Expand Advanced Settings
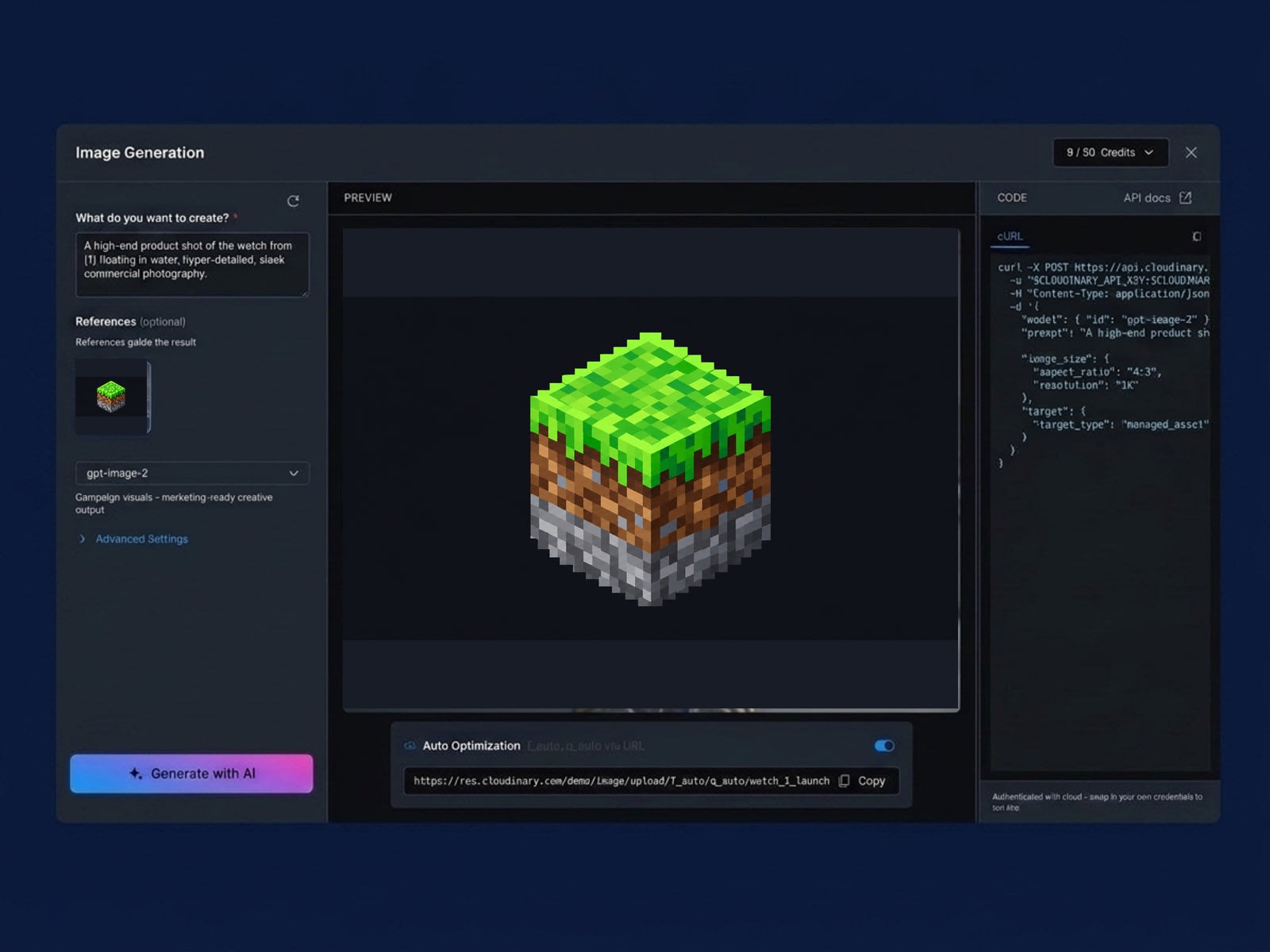Screen dimensions: 1270x952 (134, 539)
